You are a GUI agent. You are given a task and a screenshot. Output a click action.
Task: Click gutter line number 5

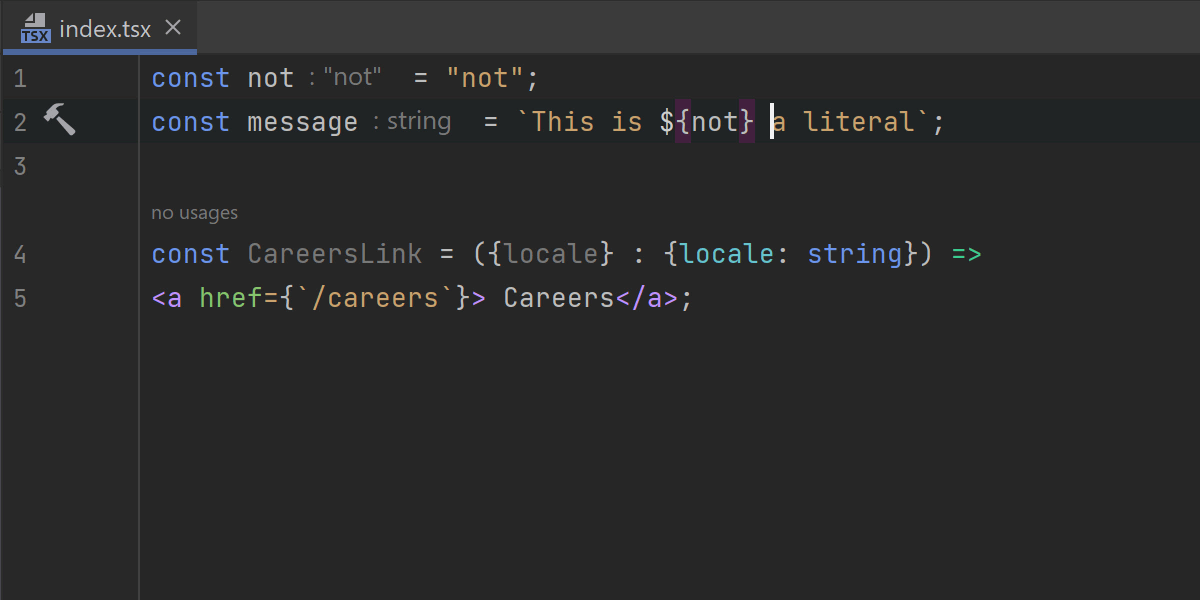click(20, 298)
